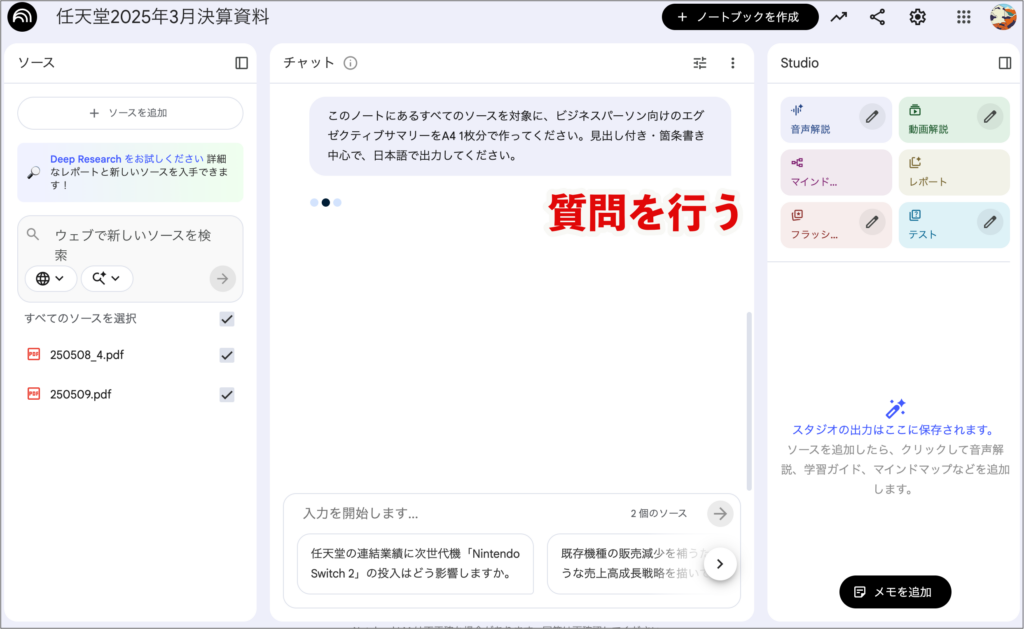
Task: Collapse the Studio panel with sidebar icon
Action: 1005,63
